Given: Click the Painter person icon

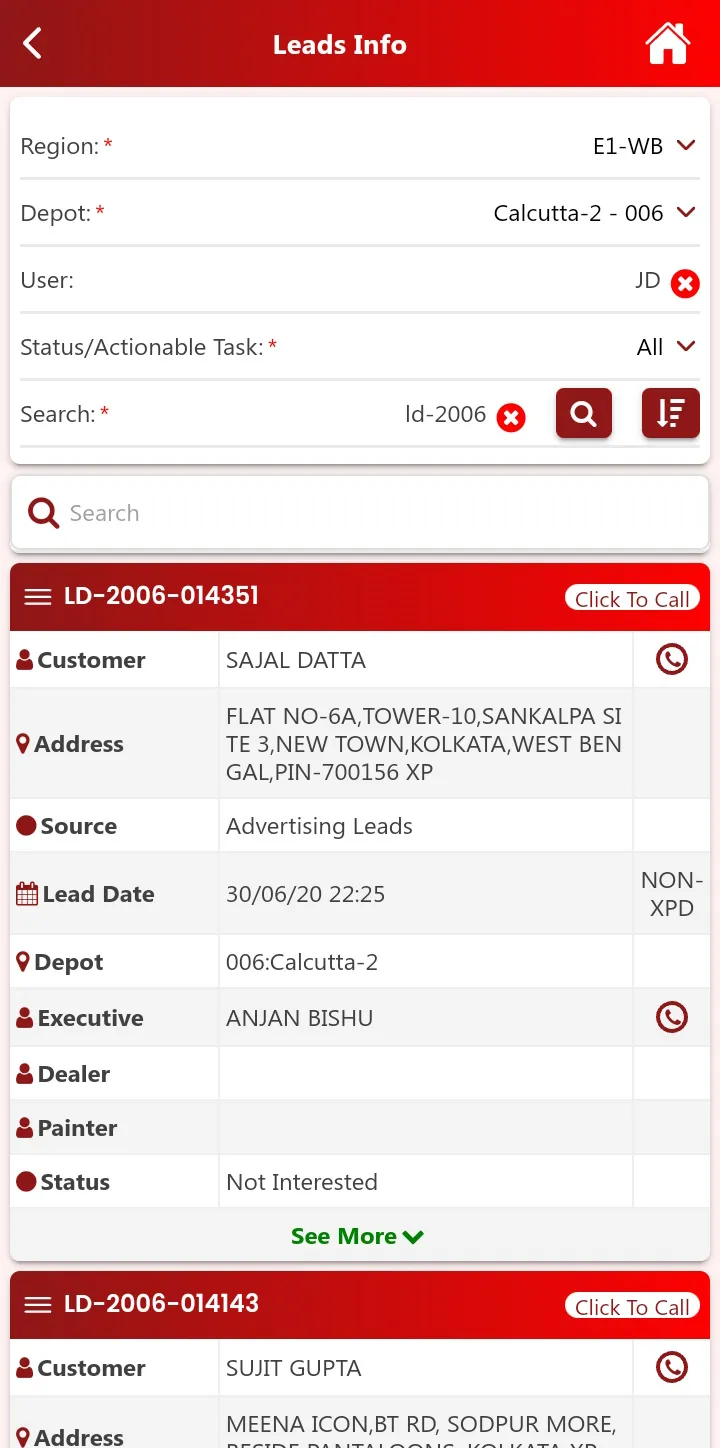Looking at the screenshot, I should tap(25, 1128).
